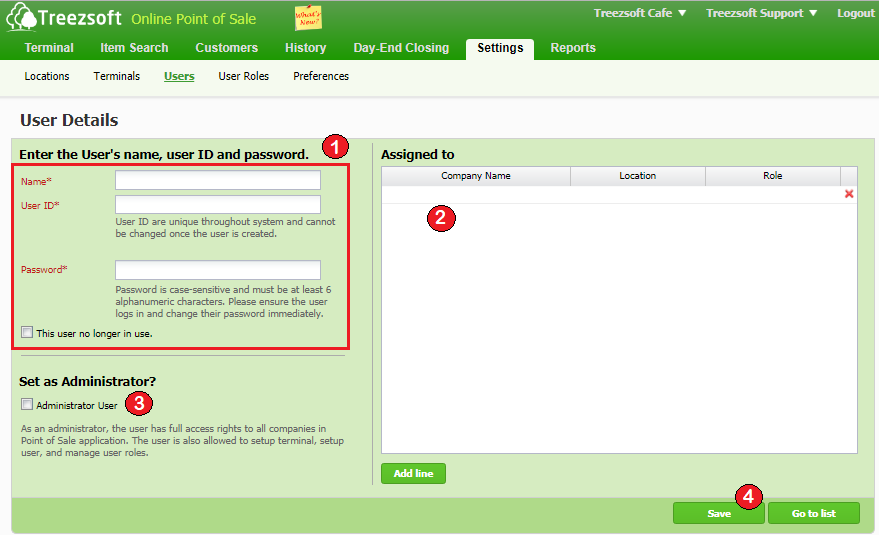The image size is (879, 535).
Task: Open the Reports tab
Action: [x=573, y=48]
